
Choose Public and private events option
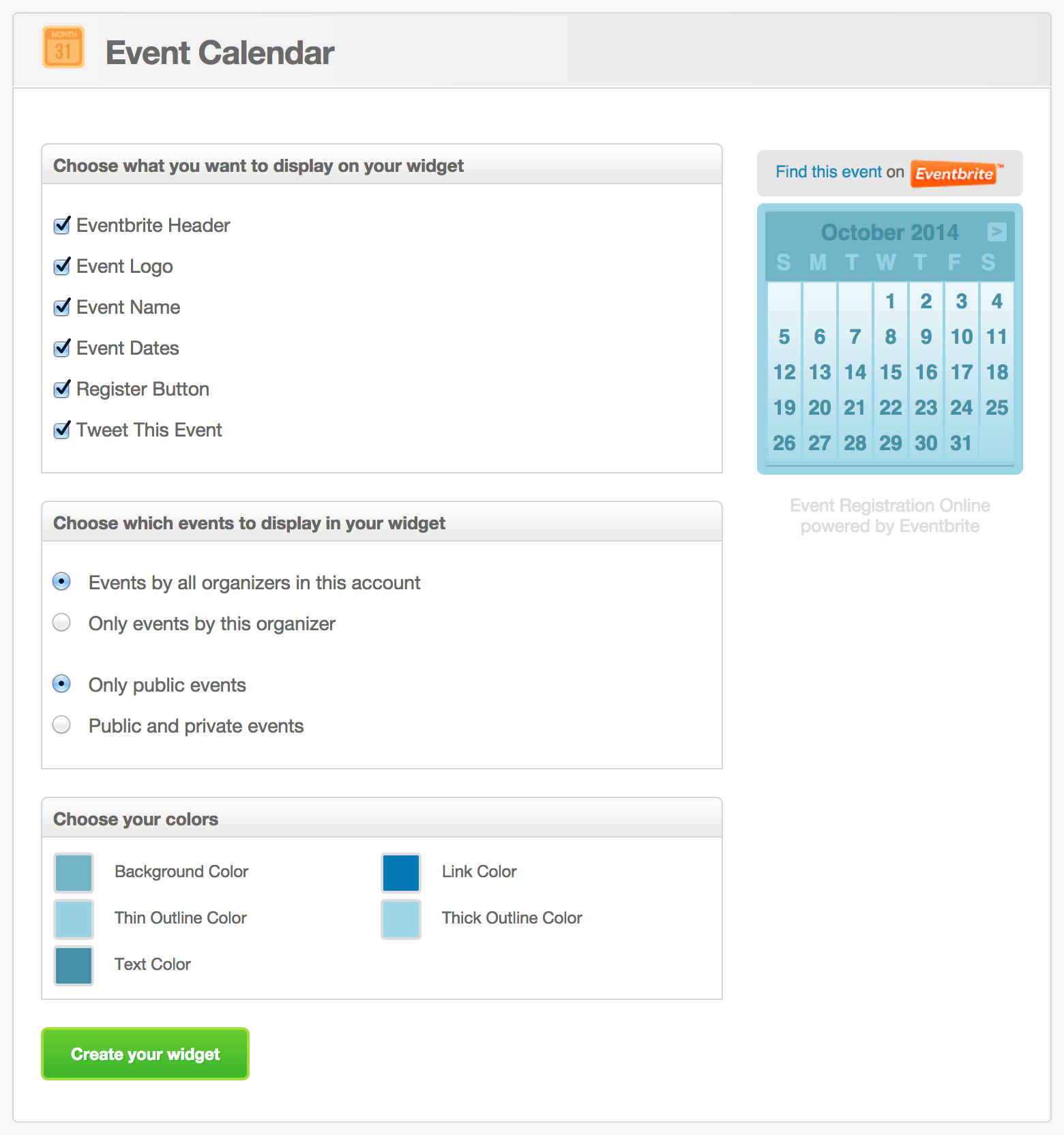61,724
